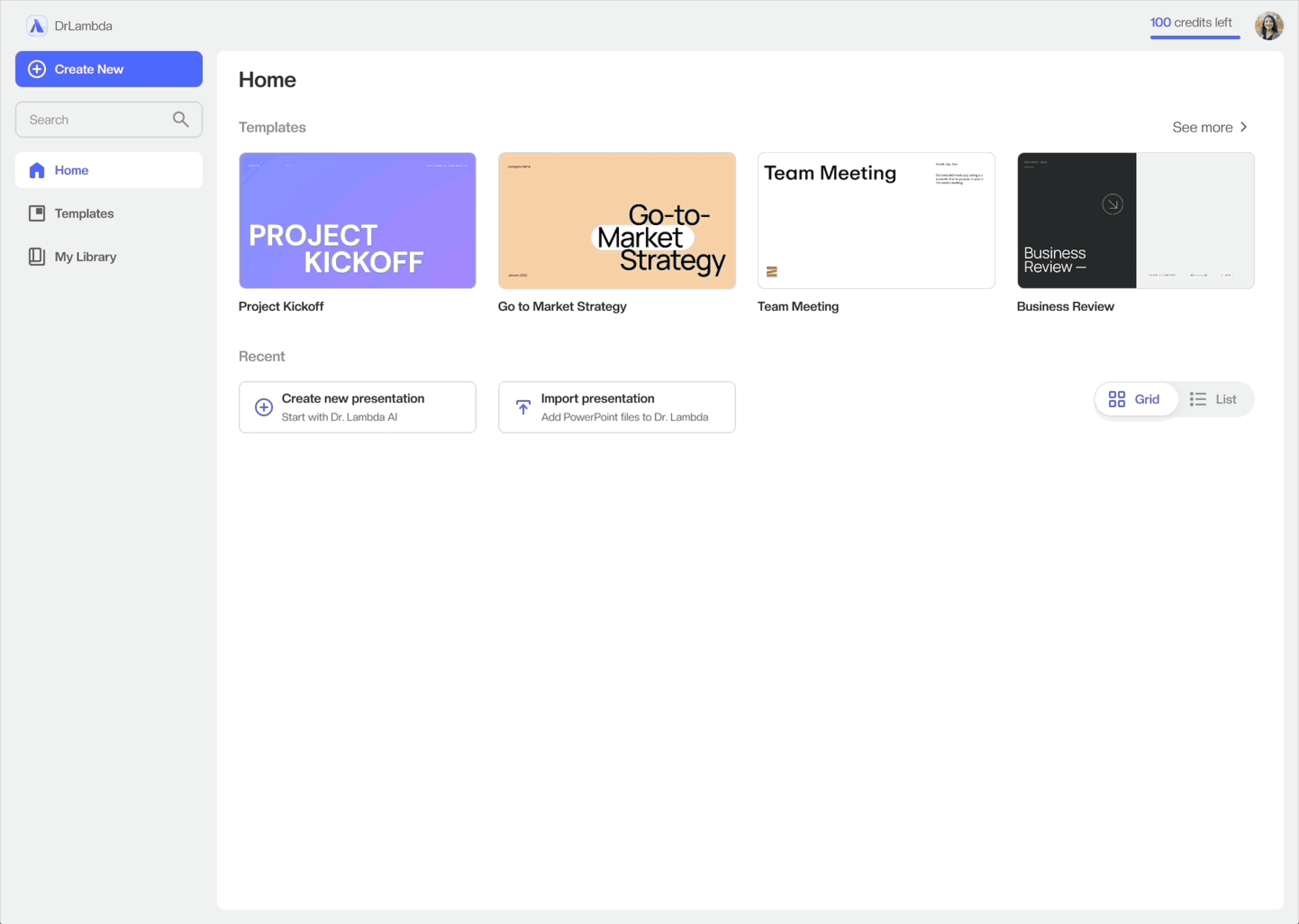Click the My Library book icon
The width and height of the screenshot is (1299, 924).
pos(37,257)
